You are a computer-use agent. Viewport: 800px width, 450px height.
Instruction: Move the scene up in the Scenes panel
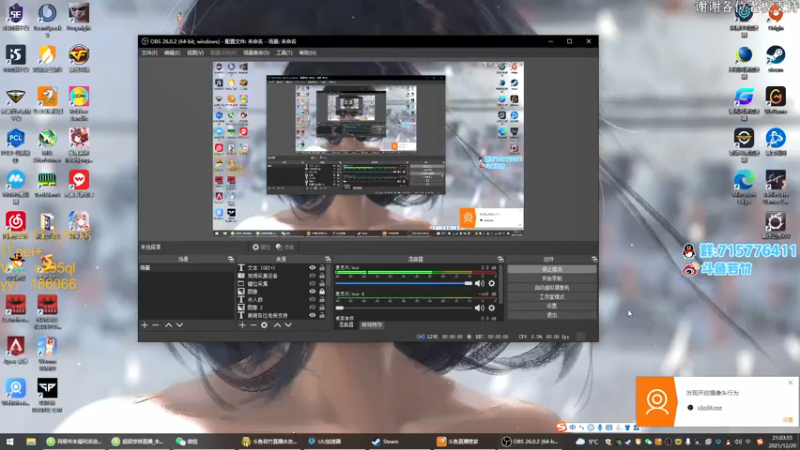point(168,325)
